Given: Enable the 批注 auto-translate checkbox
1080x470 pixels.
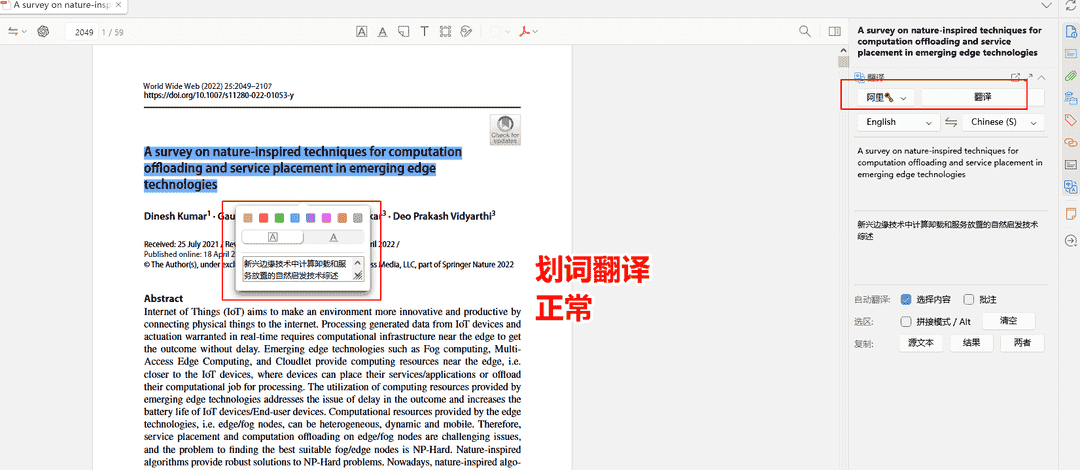Looking at the screenshot, I should pyautogui.click(x=969, y=299).
